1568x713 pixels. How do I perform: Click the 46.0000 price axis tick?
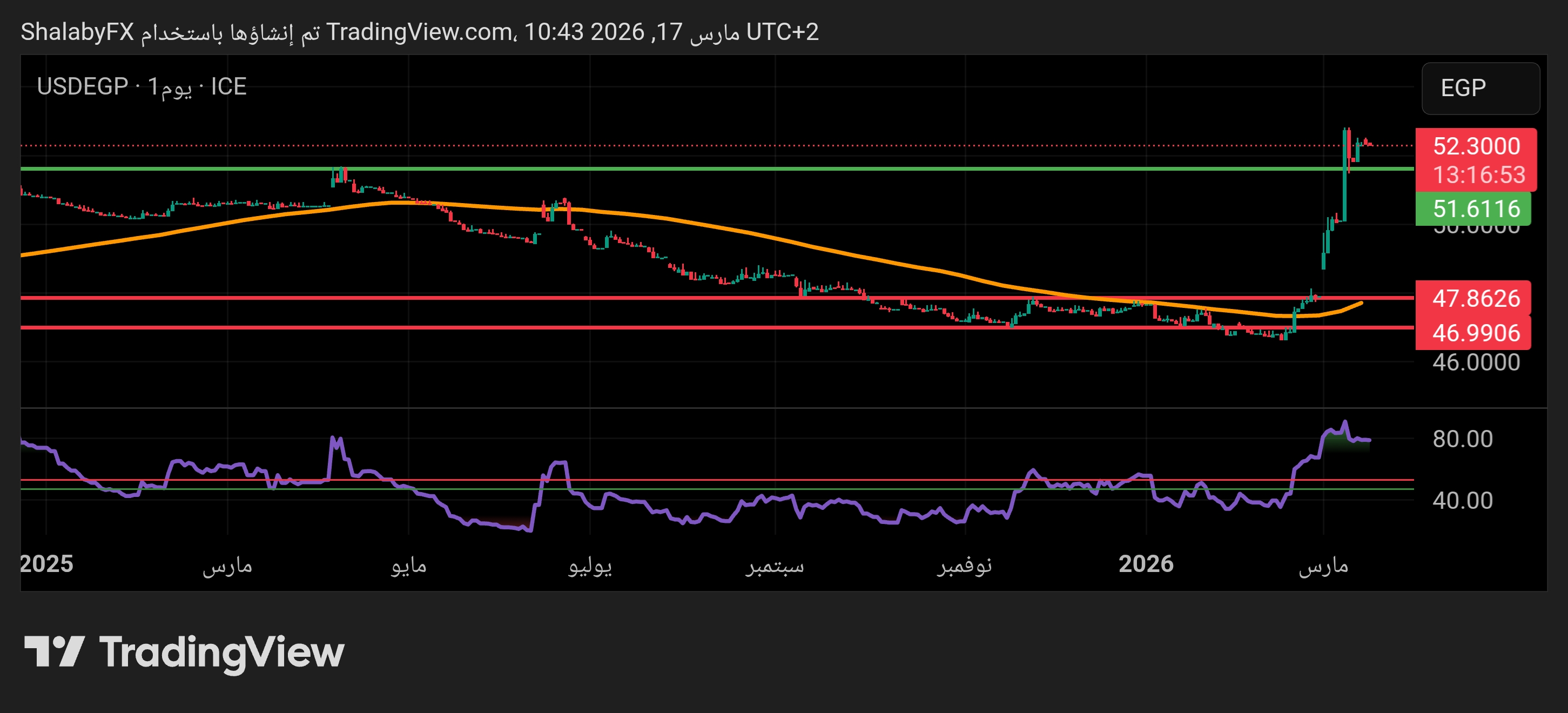1476,363
